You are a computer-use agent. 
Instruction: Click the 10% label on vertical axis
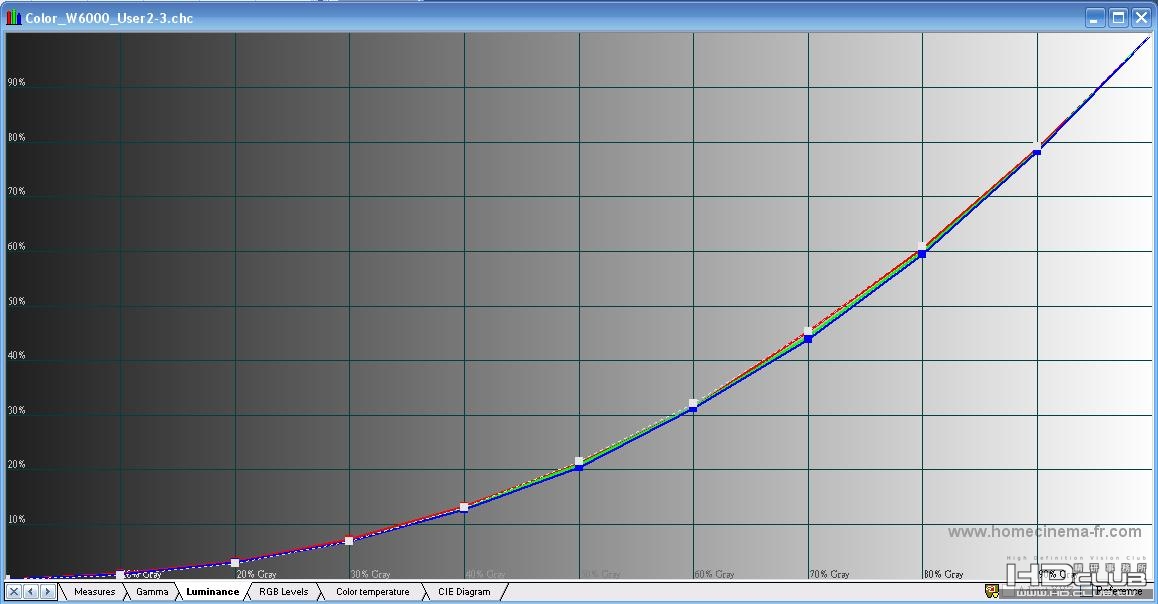click(x=16, y=519)
